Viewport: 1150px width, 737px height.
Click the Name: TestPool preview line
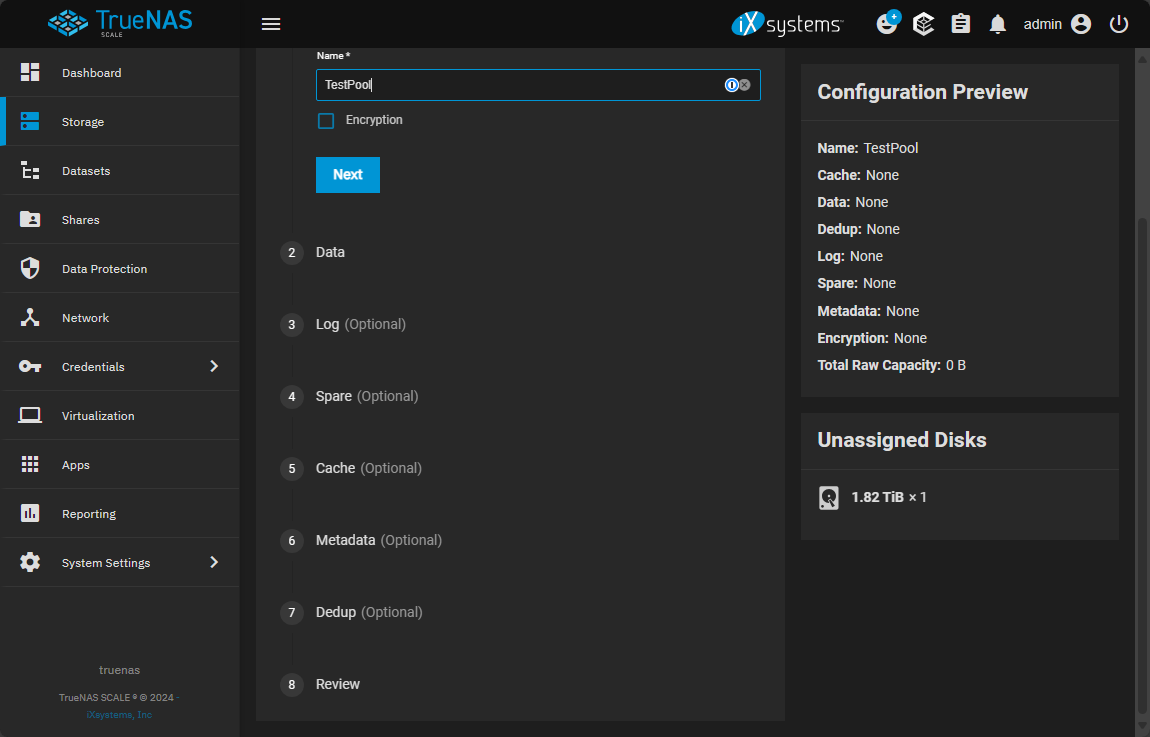(x=868, y=148)
